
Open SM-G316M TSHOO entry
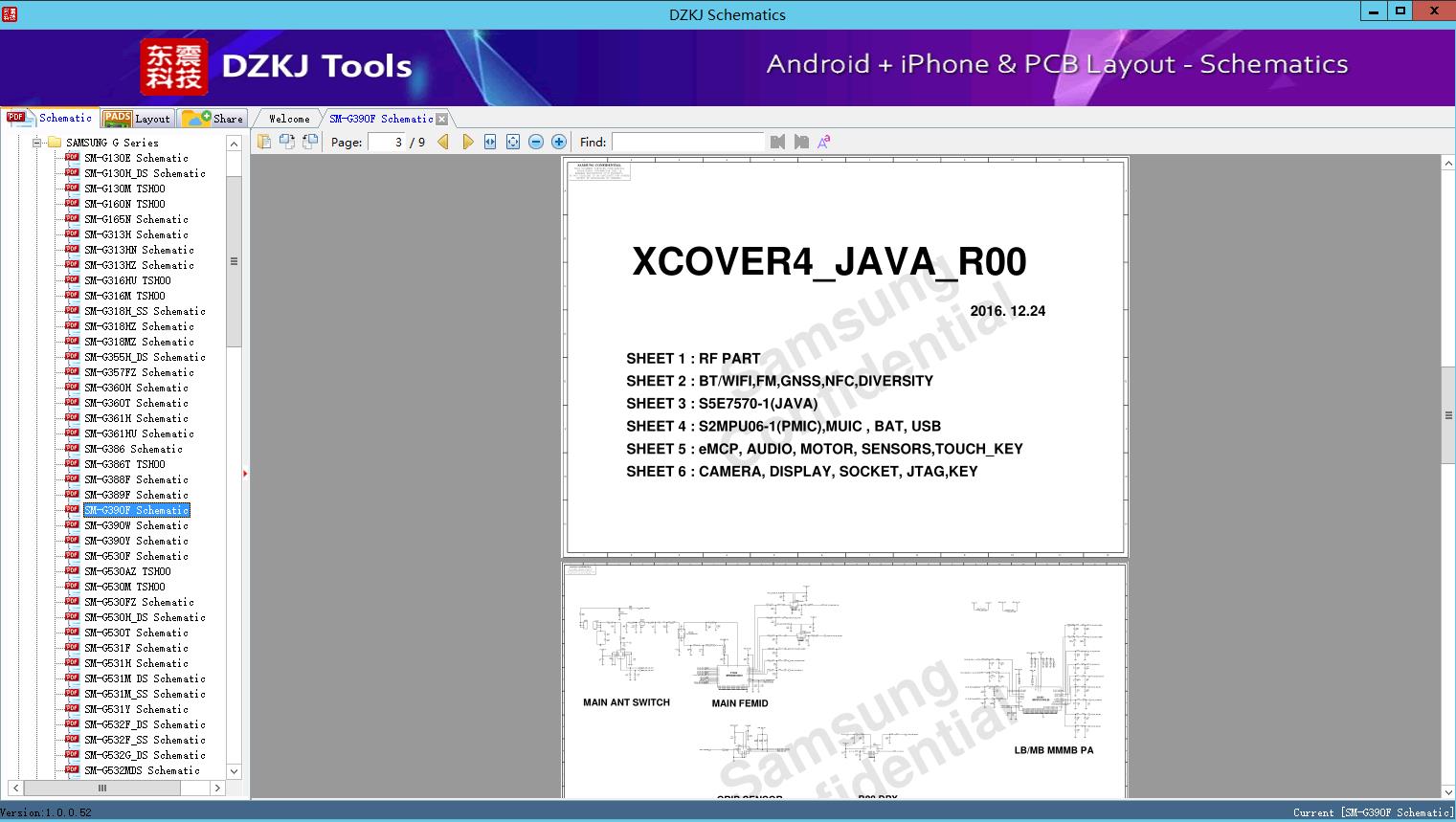(124, 296)
